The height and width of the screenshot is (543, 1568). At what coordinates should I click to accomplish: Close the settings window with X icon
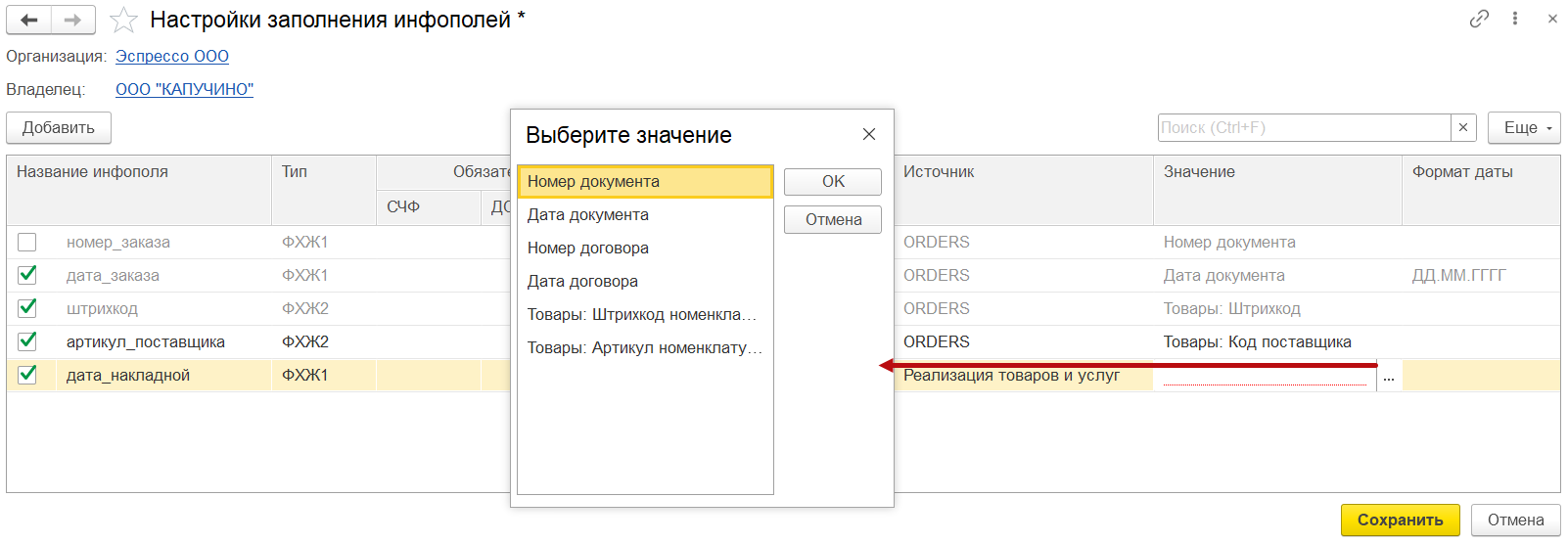[x=1552, y=19]
